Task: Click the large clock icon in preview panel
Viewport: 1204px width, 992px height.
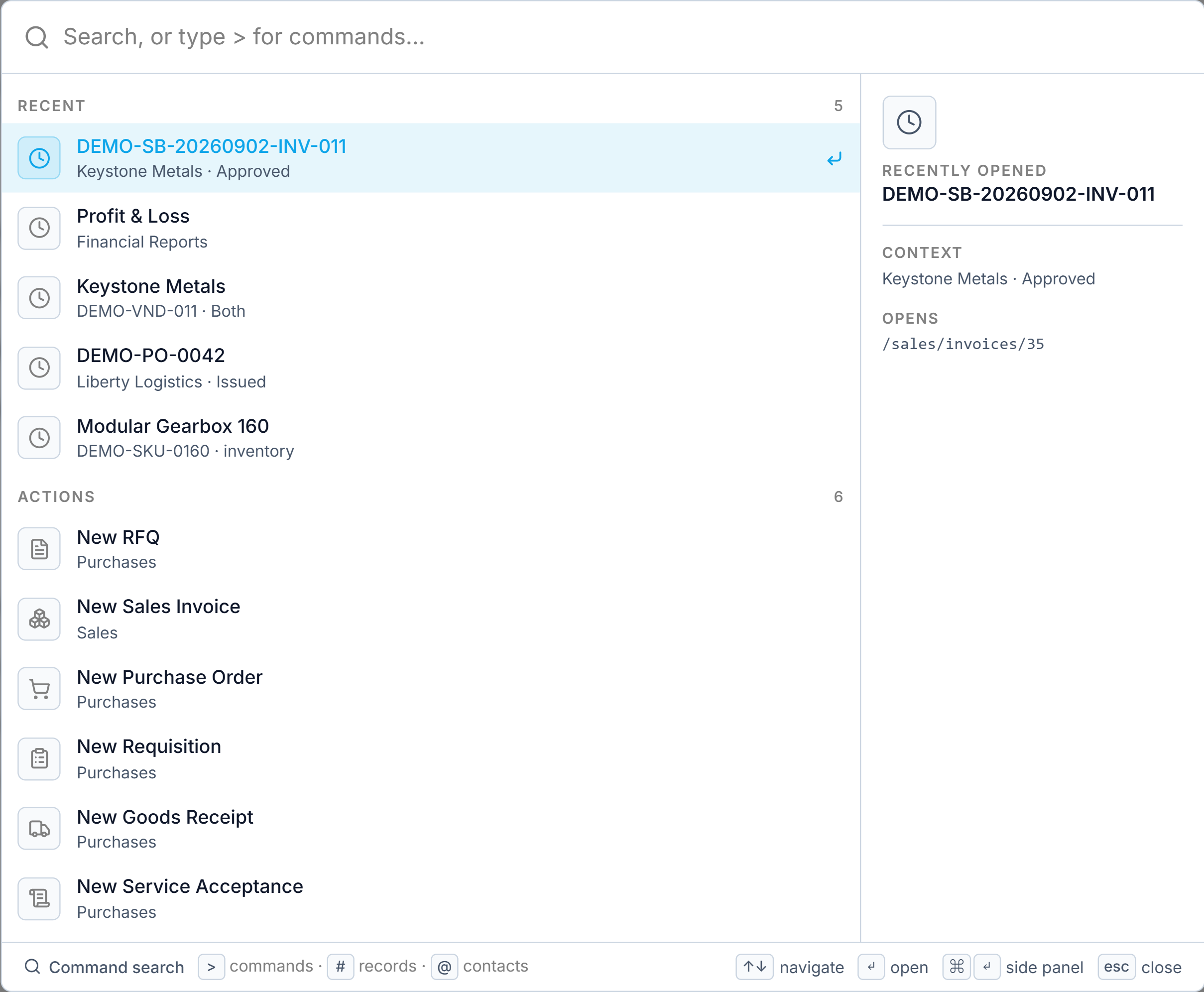Action: pyautogui.click(x=909, y=123)
